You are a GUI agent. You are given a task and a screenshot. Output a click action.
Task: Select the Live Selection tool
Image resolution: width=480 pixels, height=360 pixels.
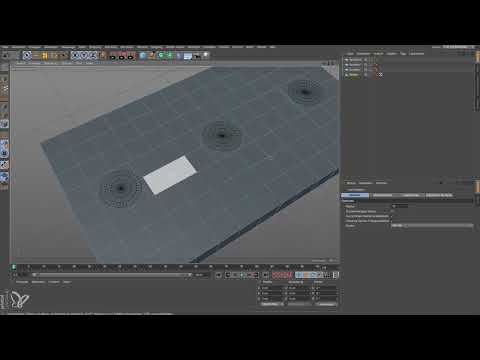pyautogui.click(x=27, y=55)
